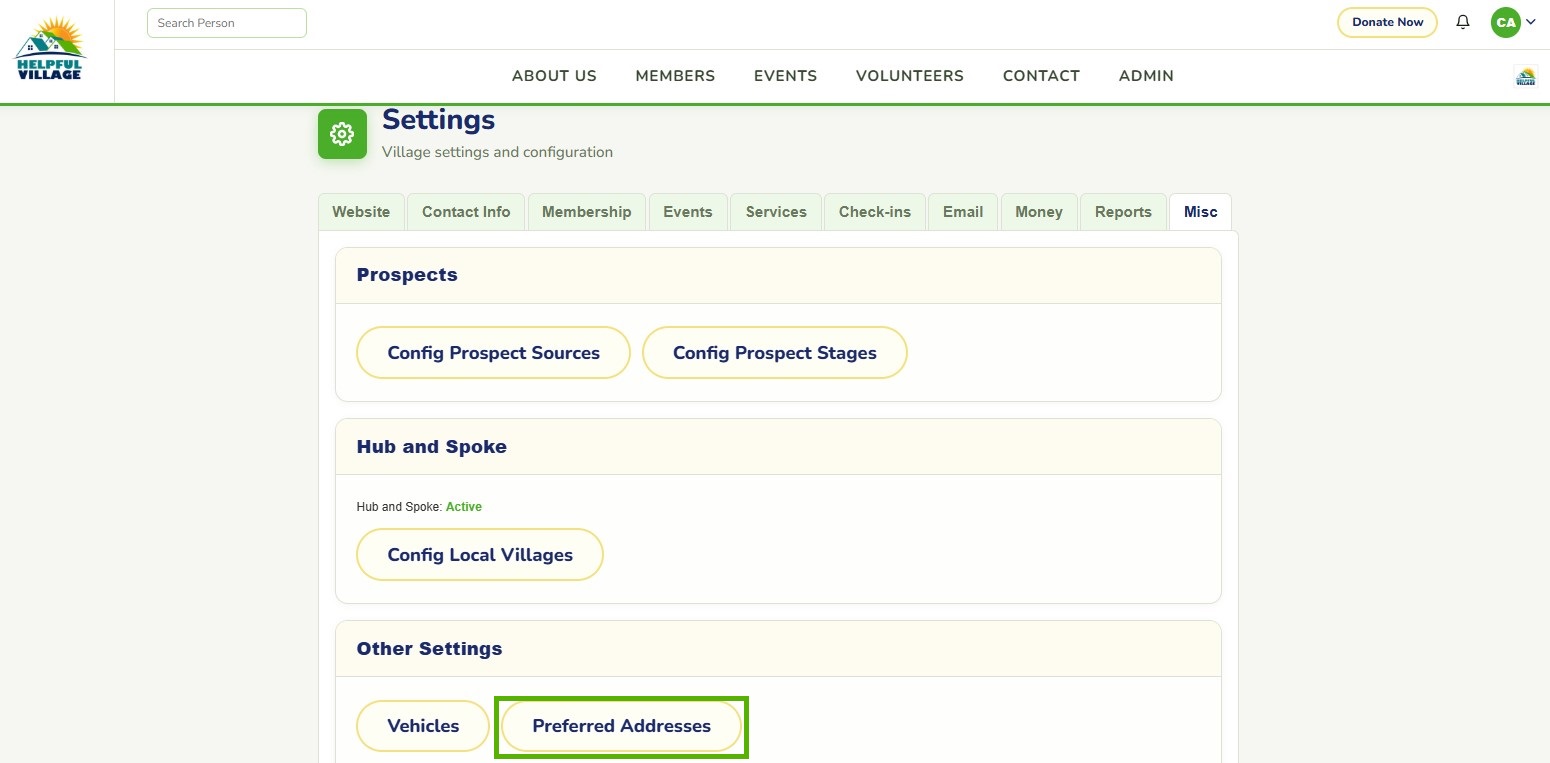Click the Donate Now button

click(x=1387, y=22)
